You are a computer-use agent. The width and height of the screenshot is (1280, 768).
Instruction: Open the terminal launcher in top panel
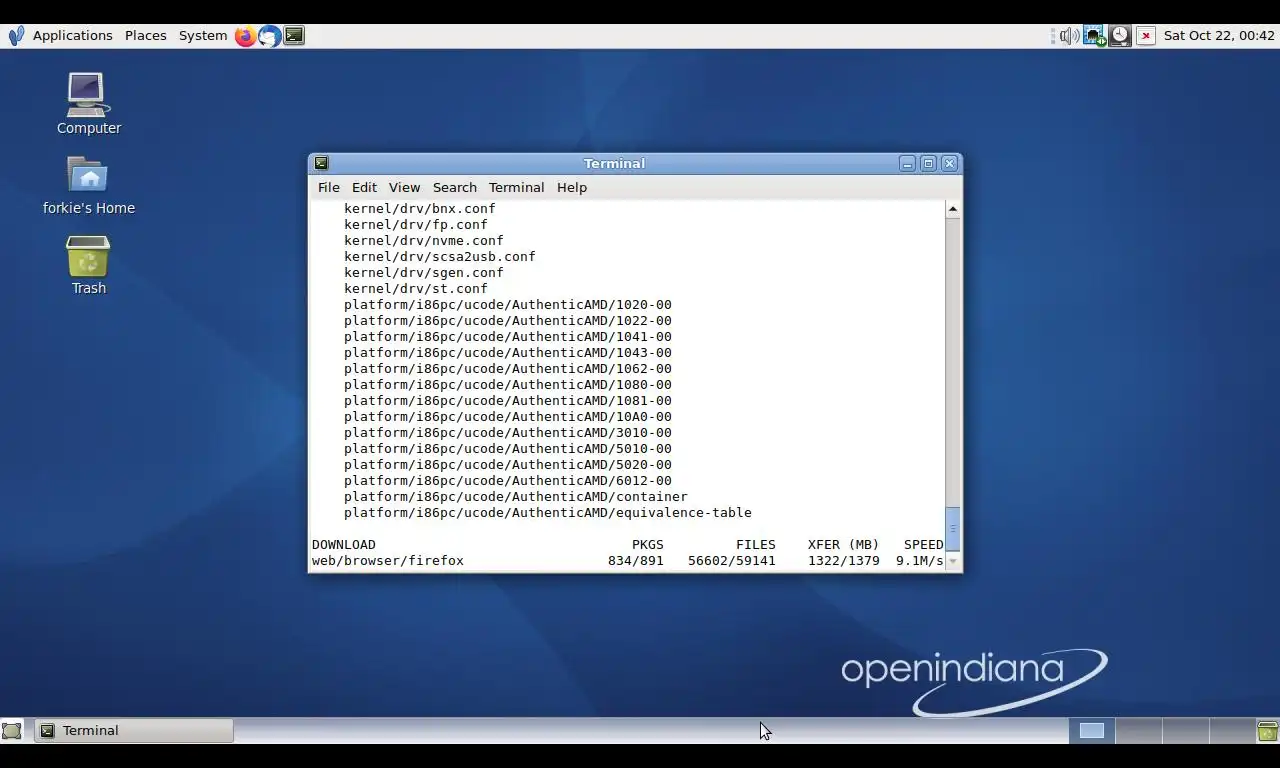coord(294,36)
